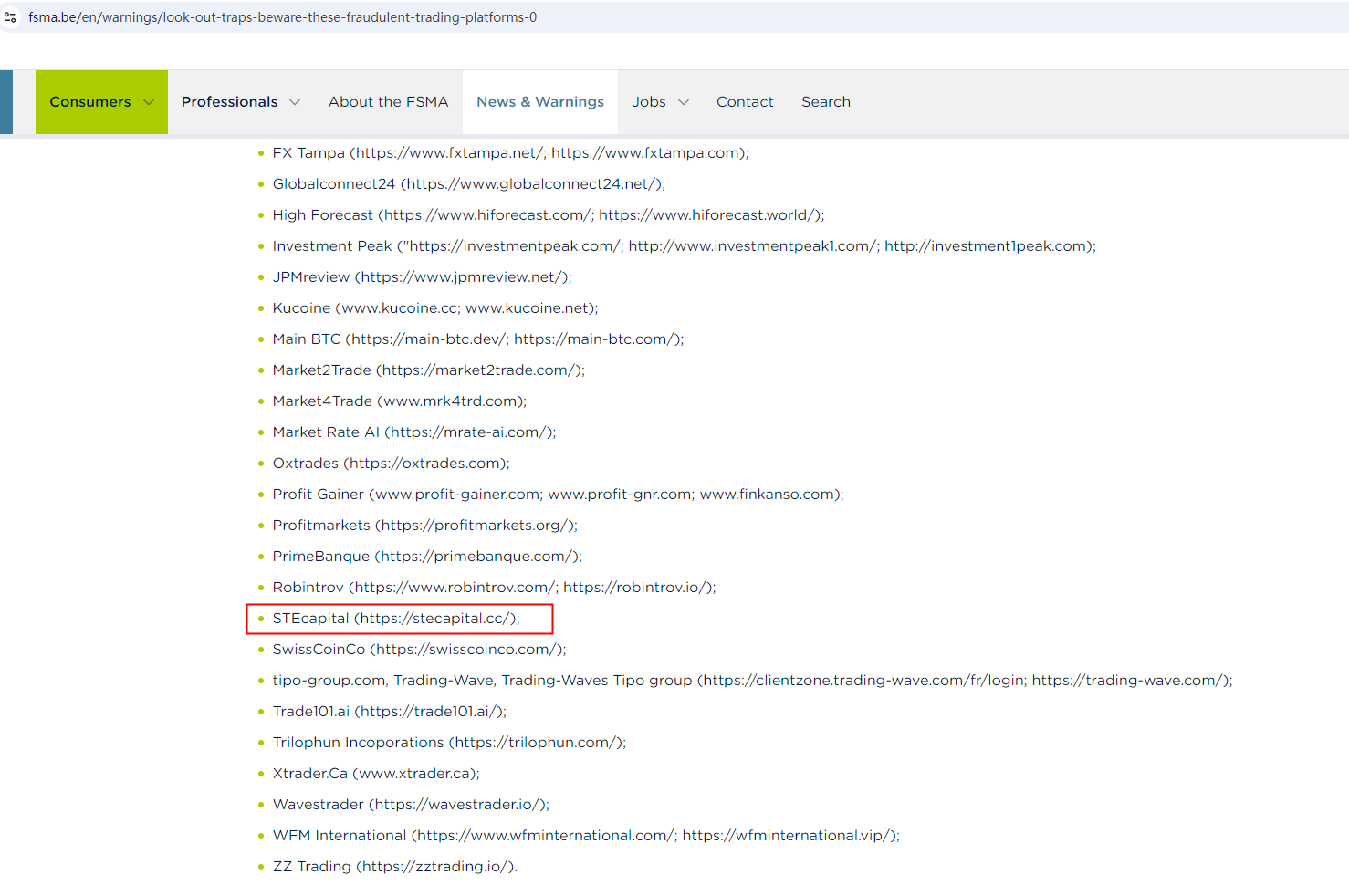The image size is (1349, 896).
Task: Expand the Jobs dropdown chevron
Action: pos(683,102)
